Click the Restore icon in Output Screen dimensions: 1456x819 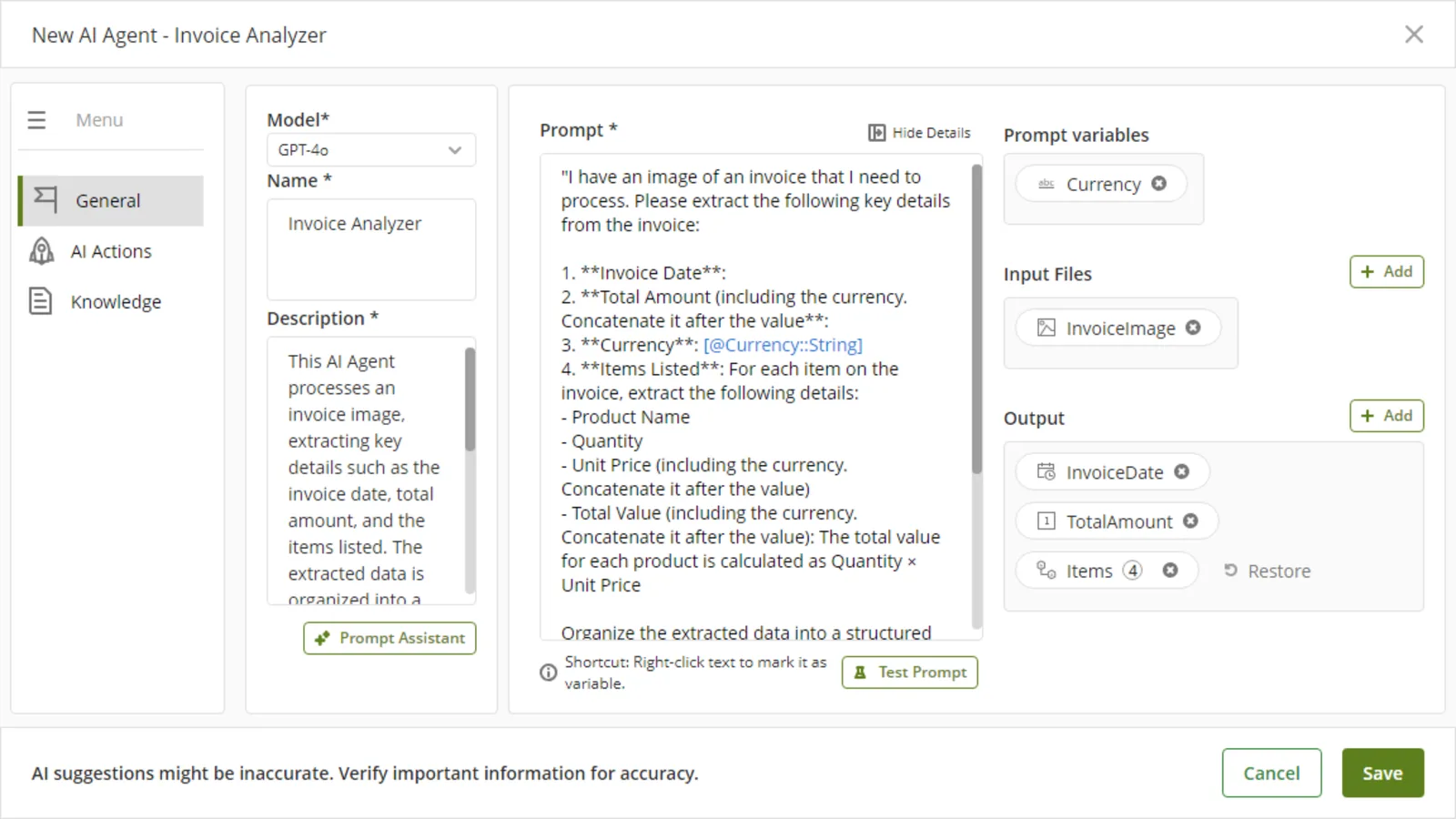(1230, 571)
